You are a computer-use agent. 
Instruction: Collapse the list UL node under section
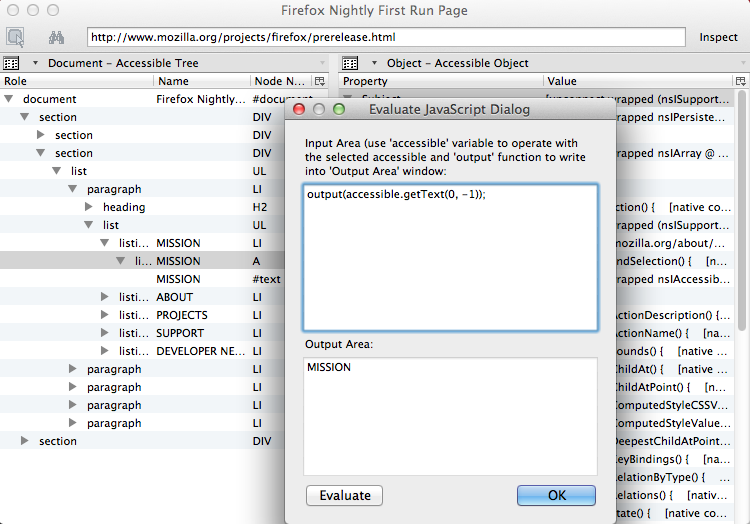click(x=56, y=171)
